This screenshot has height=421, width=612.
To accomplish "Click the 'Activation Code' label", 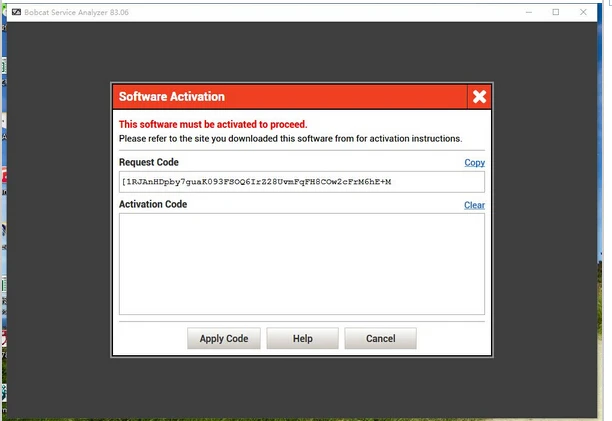I will [153, 204].
